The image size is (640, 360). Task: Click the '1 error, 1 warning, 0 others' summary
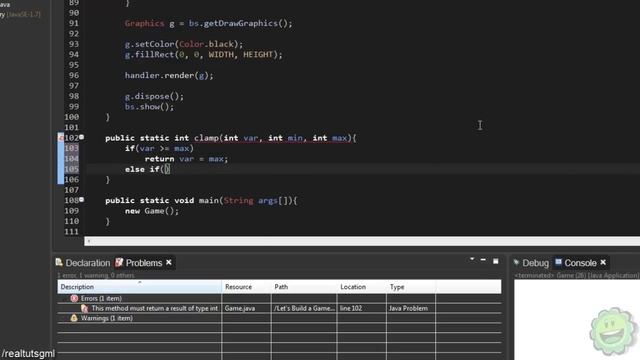pos(96,276)
